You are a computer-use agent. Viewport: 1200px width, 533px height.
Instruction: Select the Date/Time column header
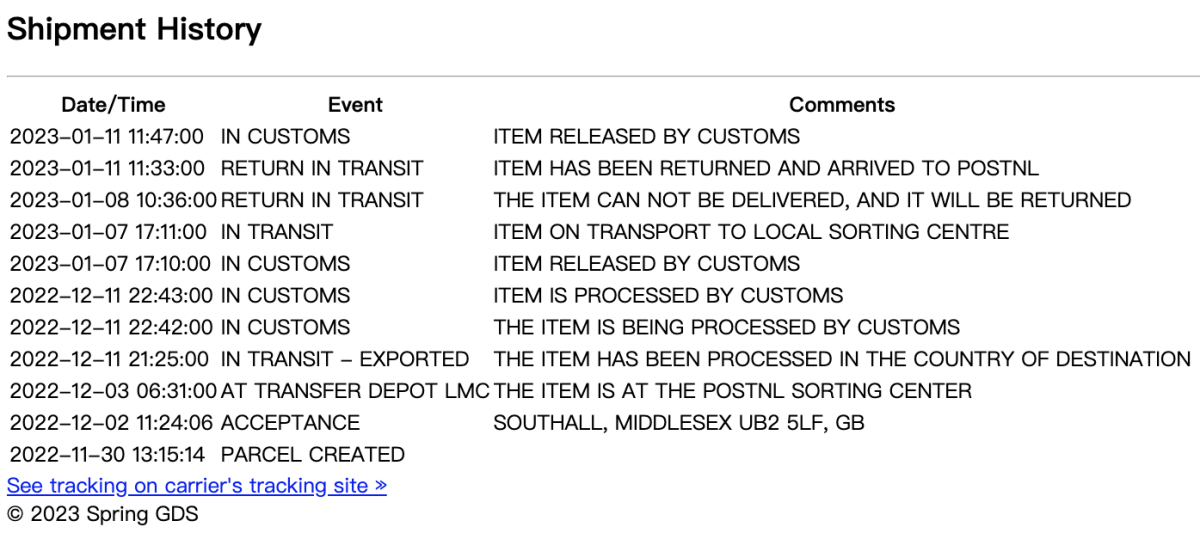[113, 105]
